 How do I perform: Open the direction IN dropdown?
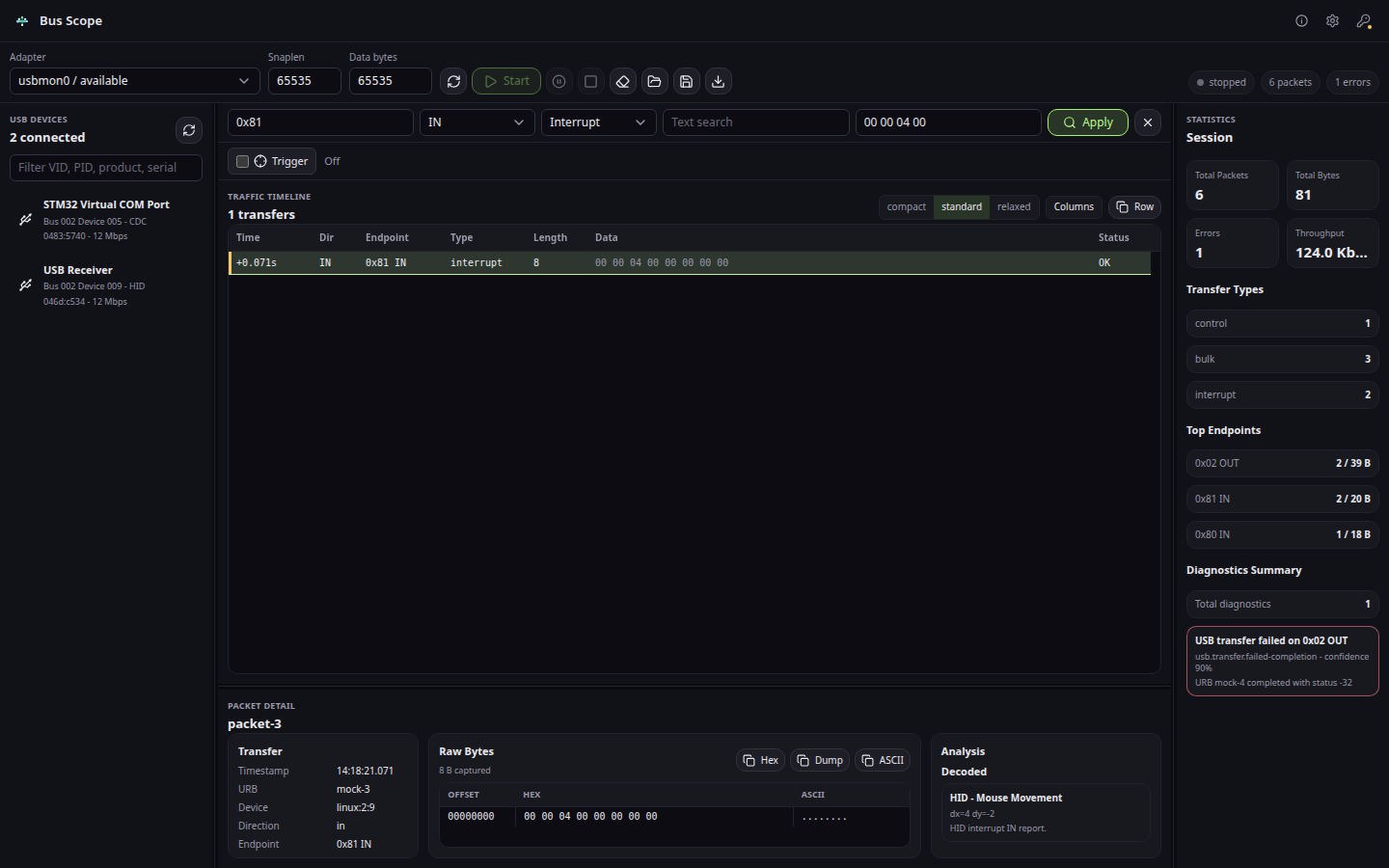(477, 122)
